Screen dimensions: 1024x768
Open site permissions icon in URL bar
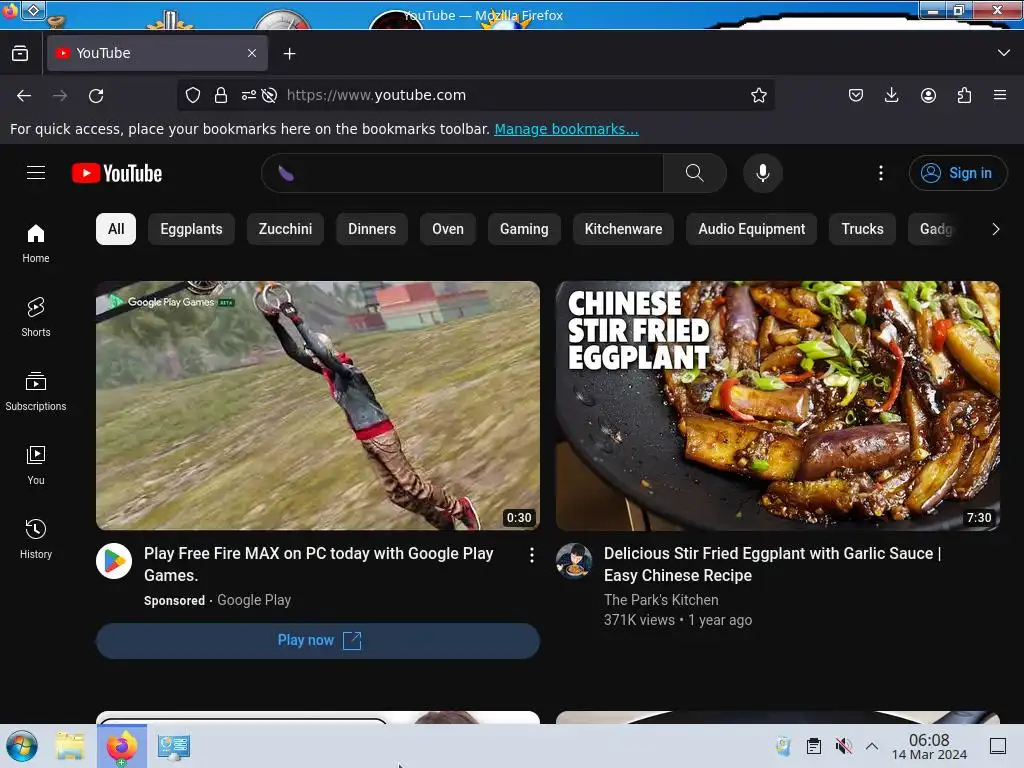pyautogui.click(x=249, y=95)
